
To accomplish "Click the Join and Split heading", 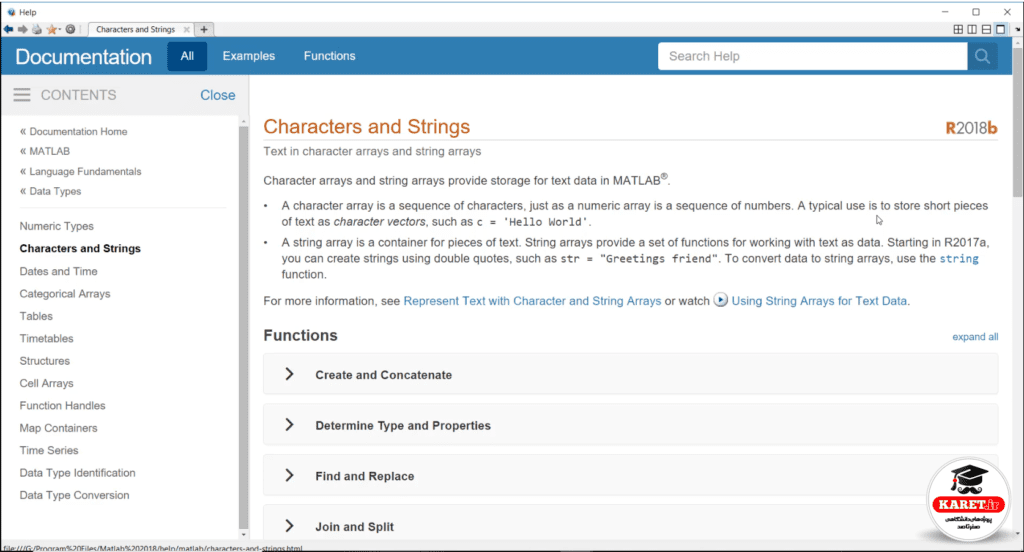I will pos(355,527).
